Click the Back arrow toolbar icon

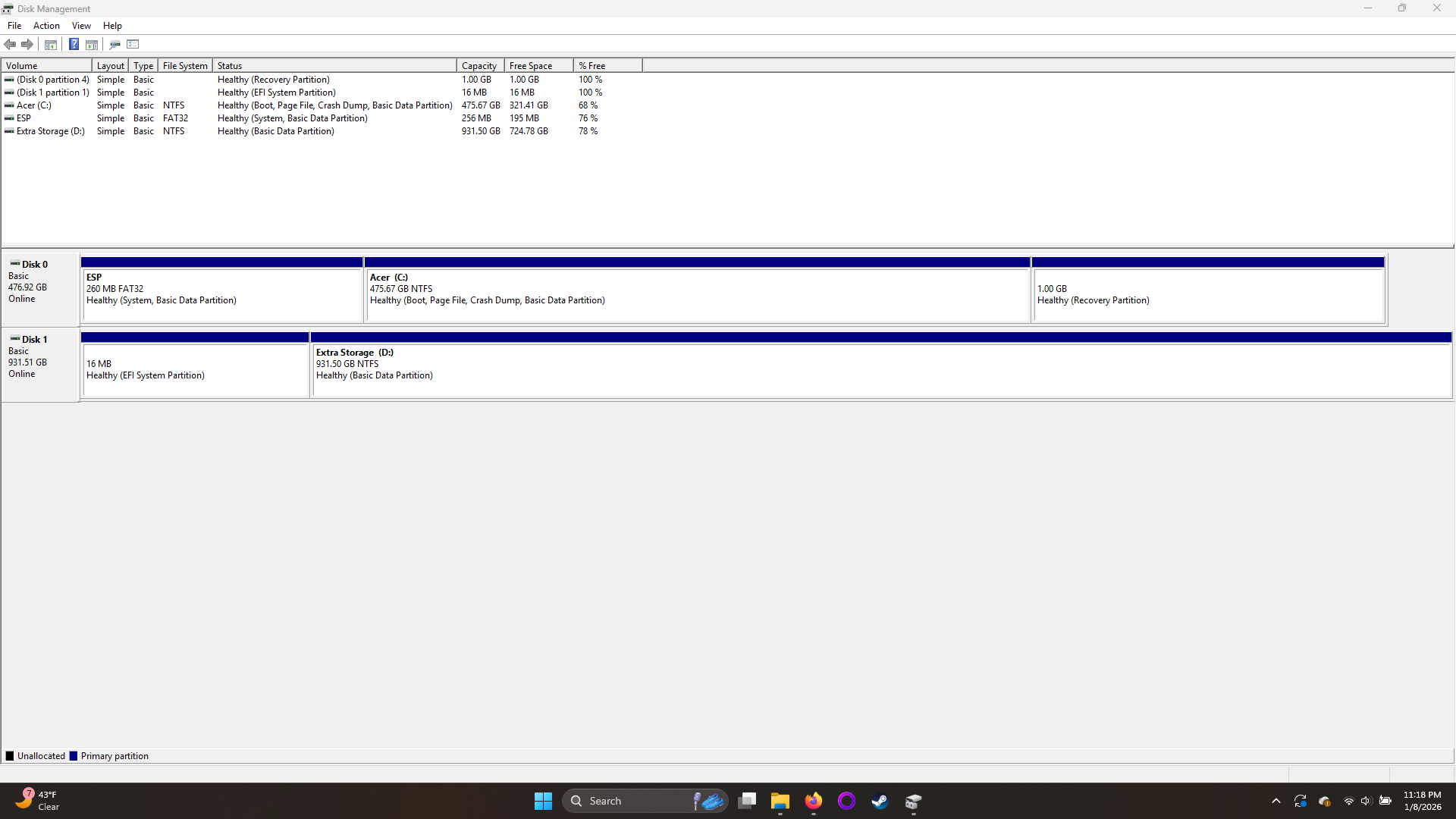point(10,44)
